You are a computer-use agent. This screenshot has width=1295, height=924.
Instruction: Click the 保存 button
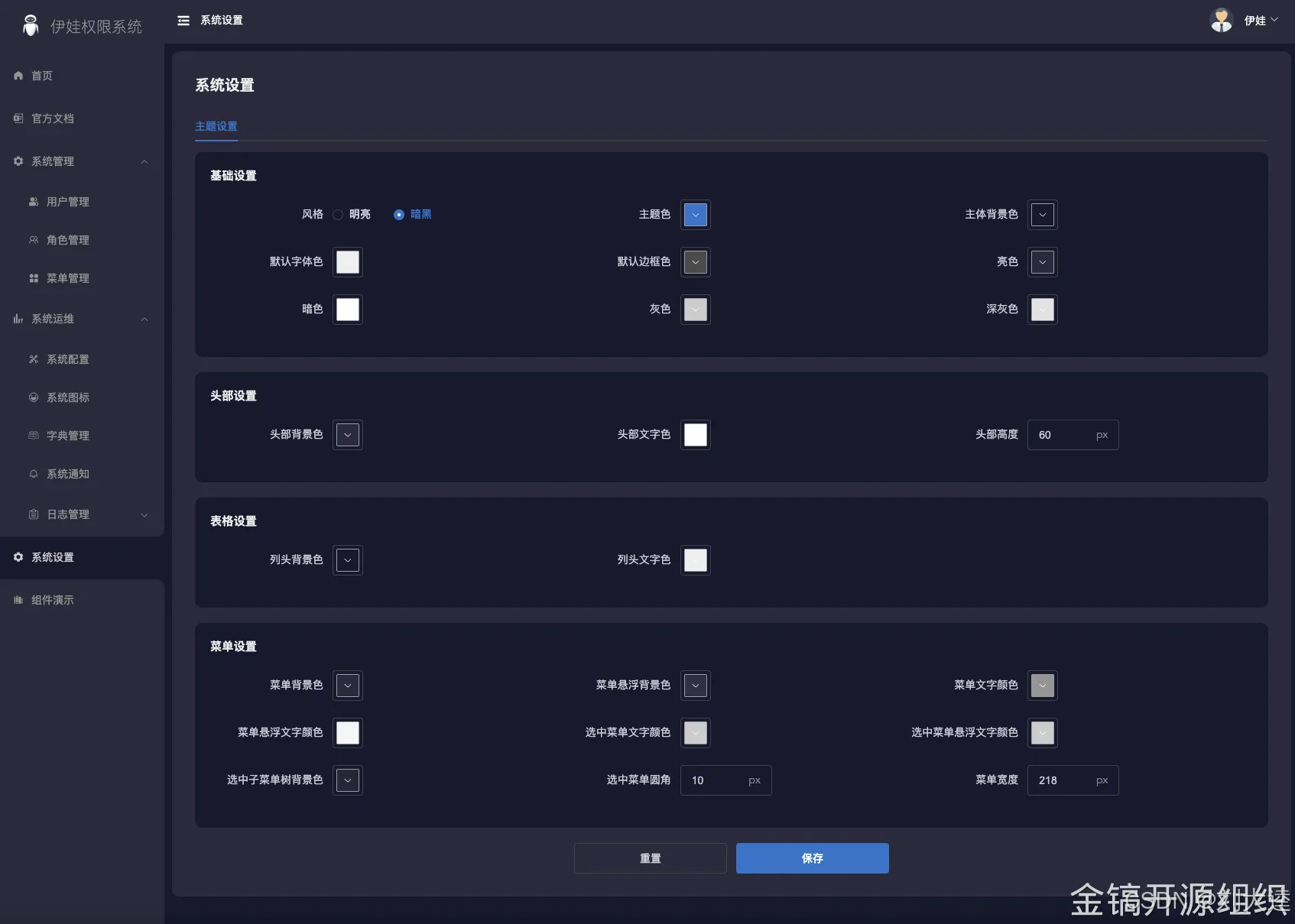tap(813, 858)
